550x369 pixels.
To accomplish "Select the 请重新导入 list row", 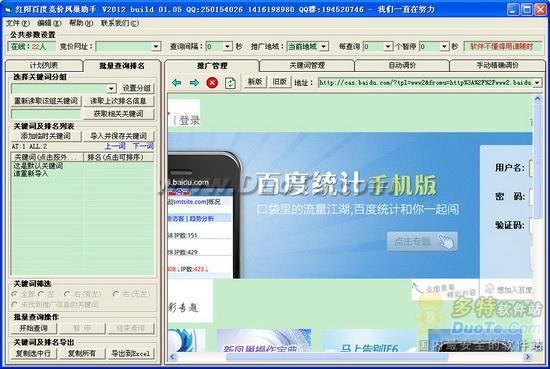I will point(31,173).
